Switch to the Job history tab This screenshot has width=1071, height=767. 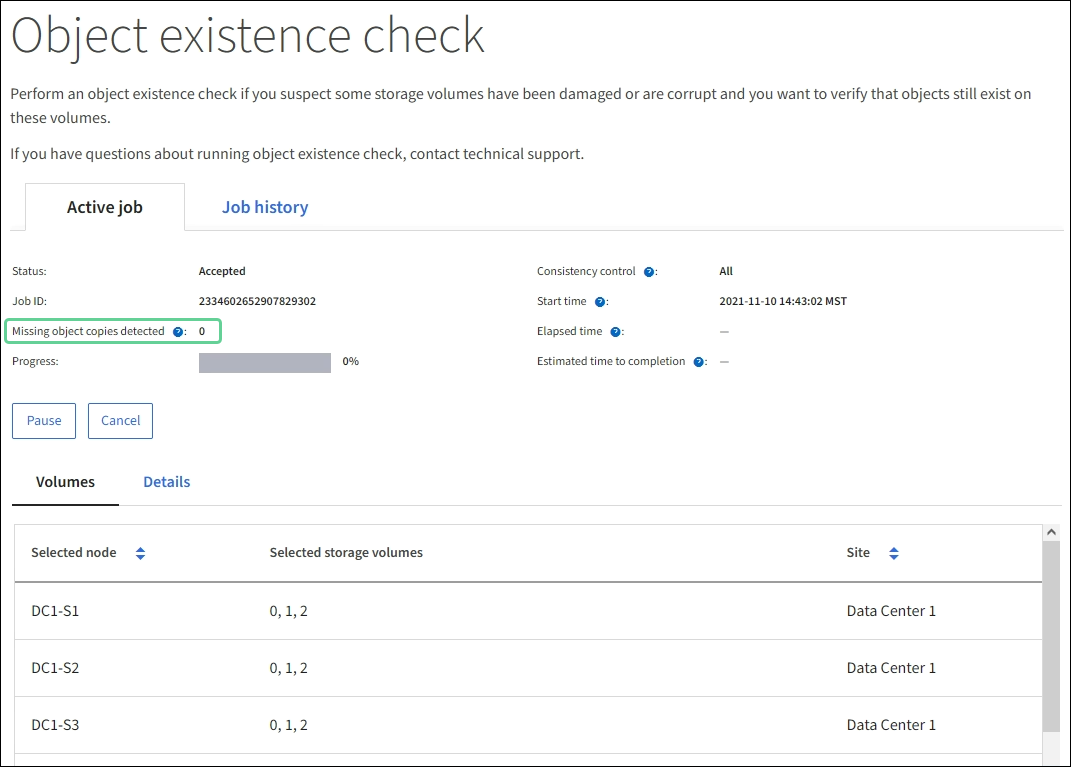[265, 207]
